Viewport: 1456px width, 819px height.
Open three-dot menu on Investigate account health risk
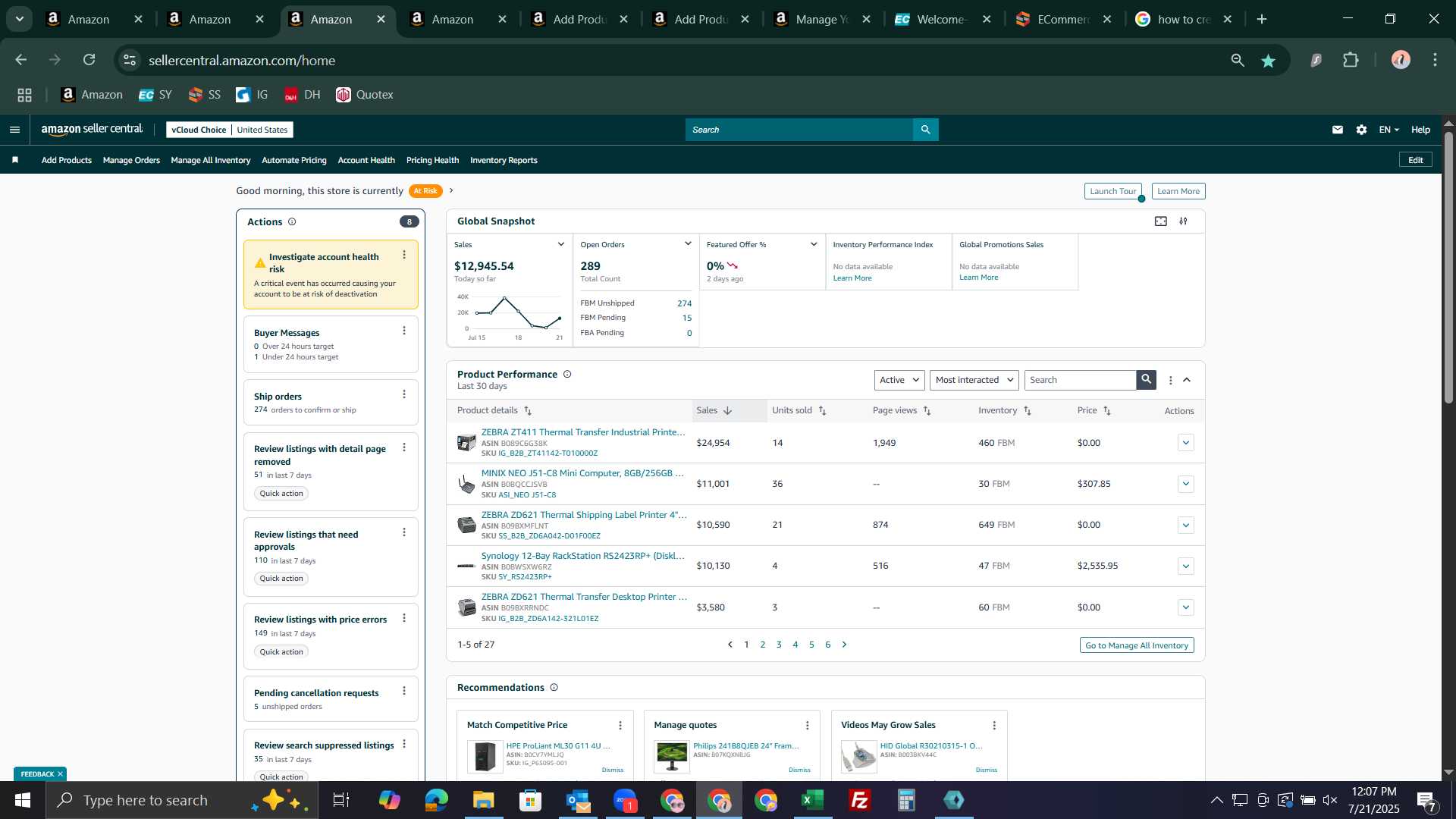click(x=404, y=255)
